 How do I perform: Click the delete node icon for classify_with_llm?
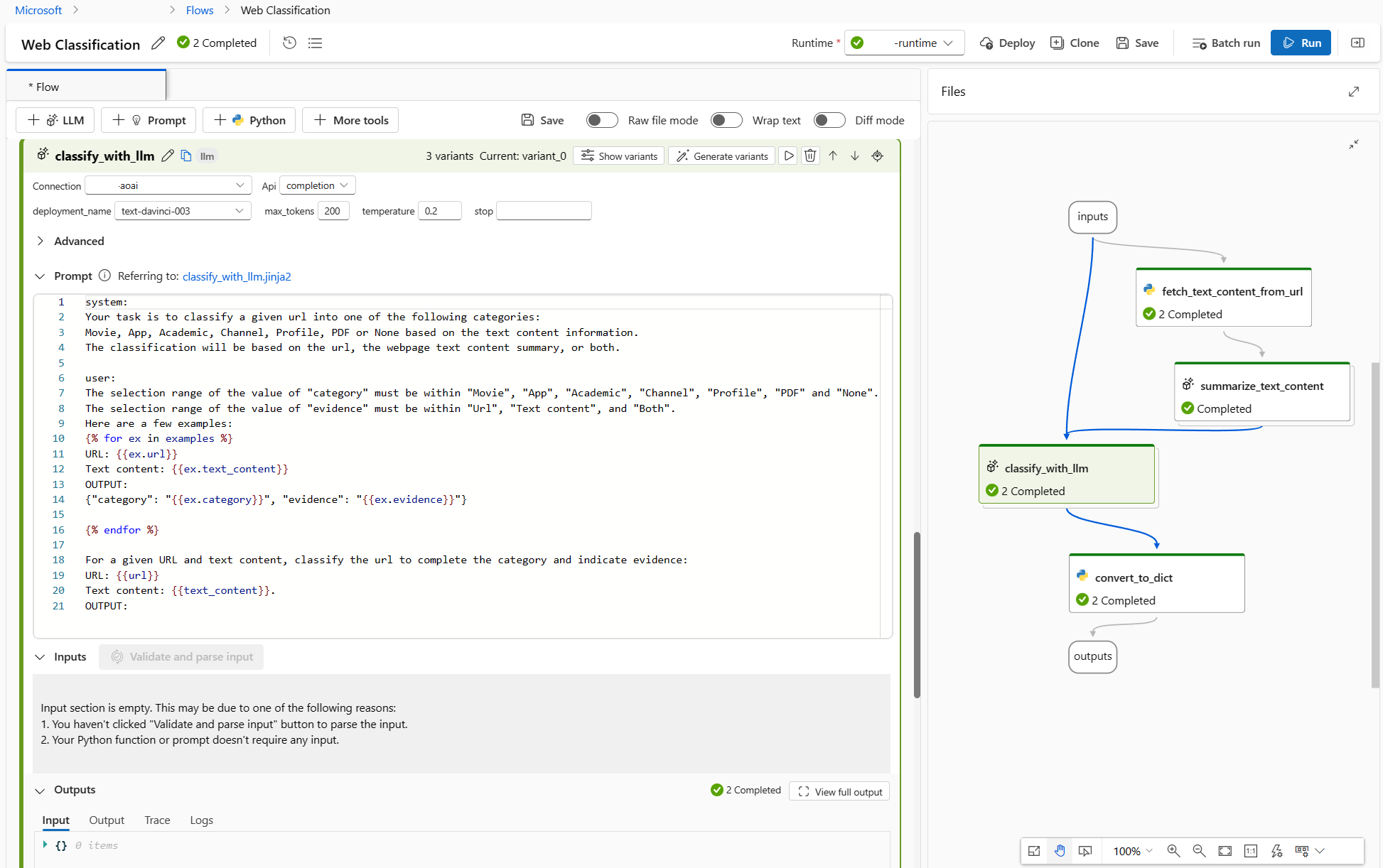coord(810,156)
